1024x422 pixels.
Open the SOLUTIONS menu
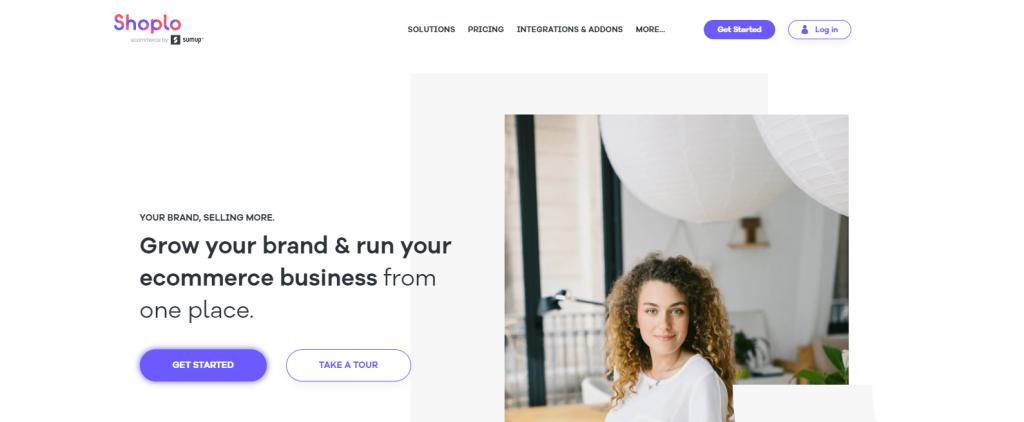pyautogui.click(x=431, y=29)
